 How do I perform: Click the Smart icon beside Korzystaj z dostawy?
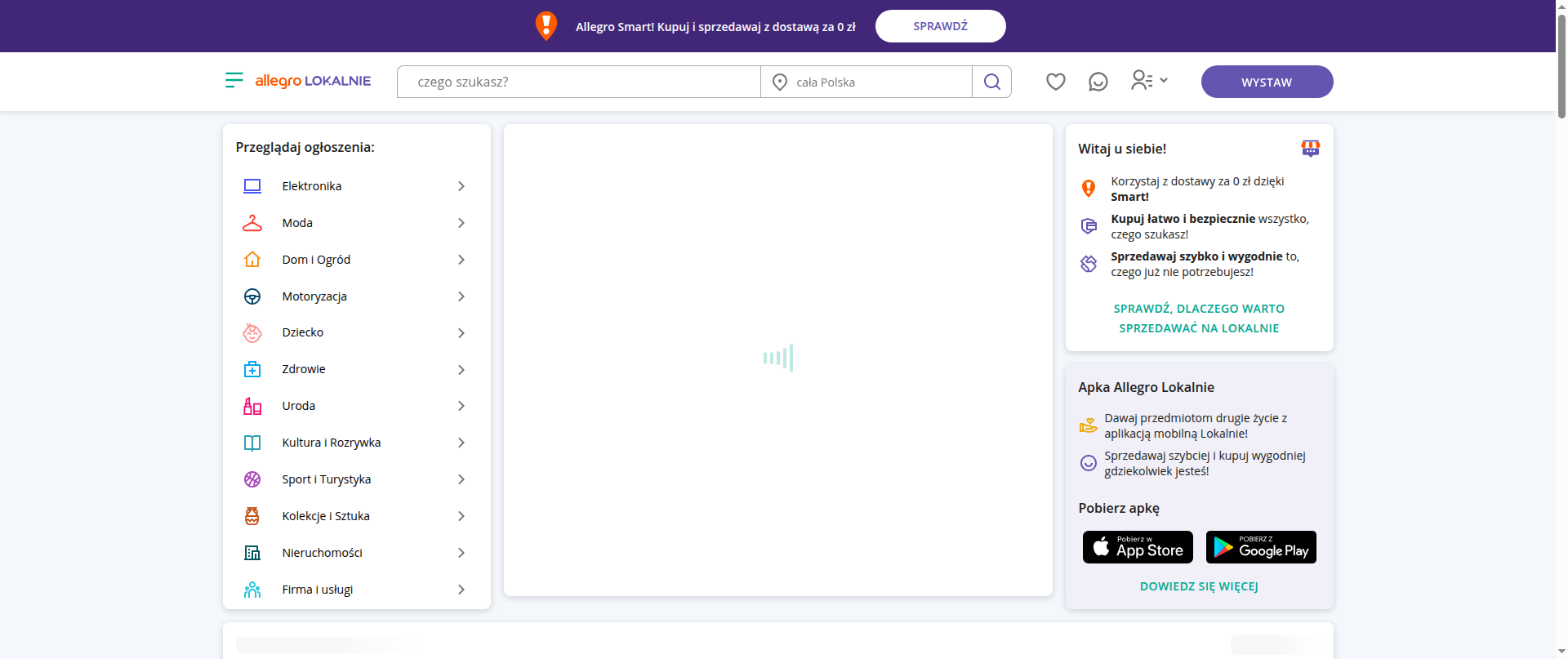1089,189
